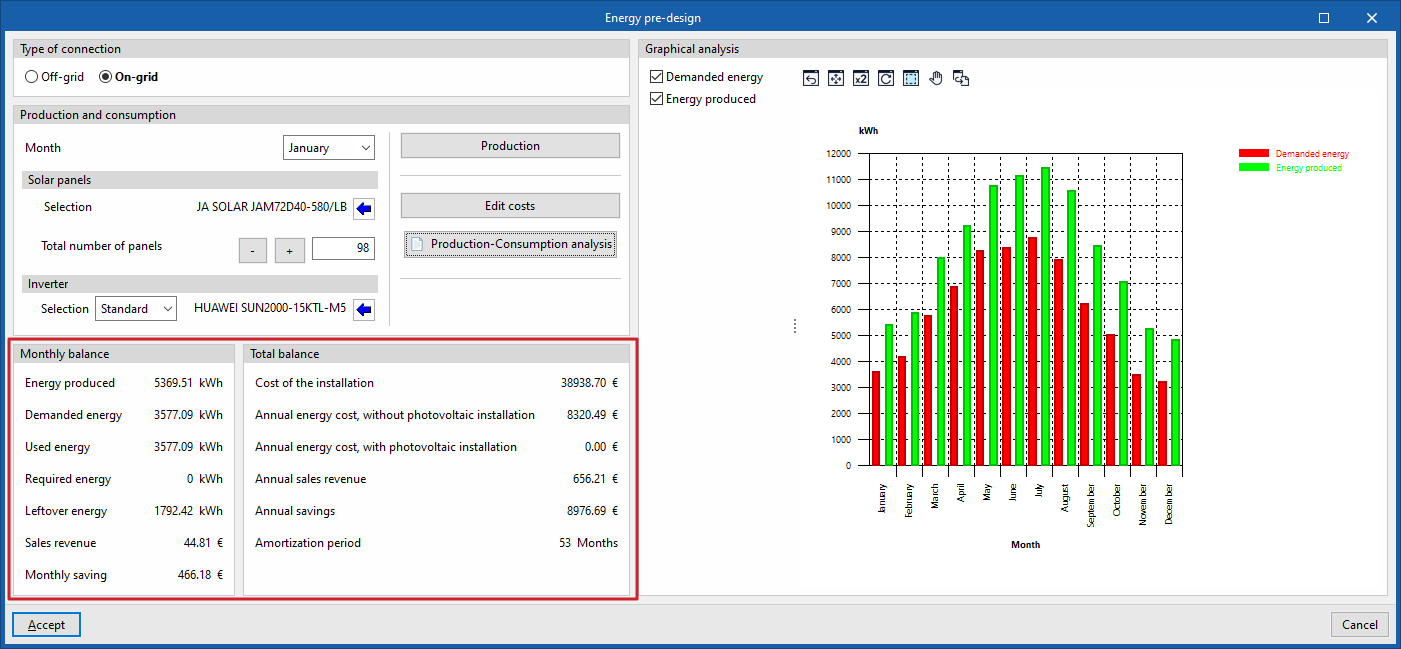This screenshot has width=1401, height=649.
Task: Click the total number of panels field
Action: [343, 248]
